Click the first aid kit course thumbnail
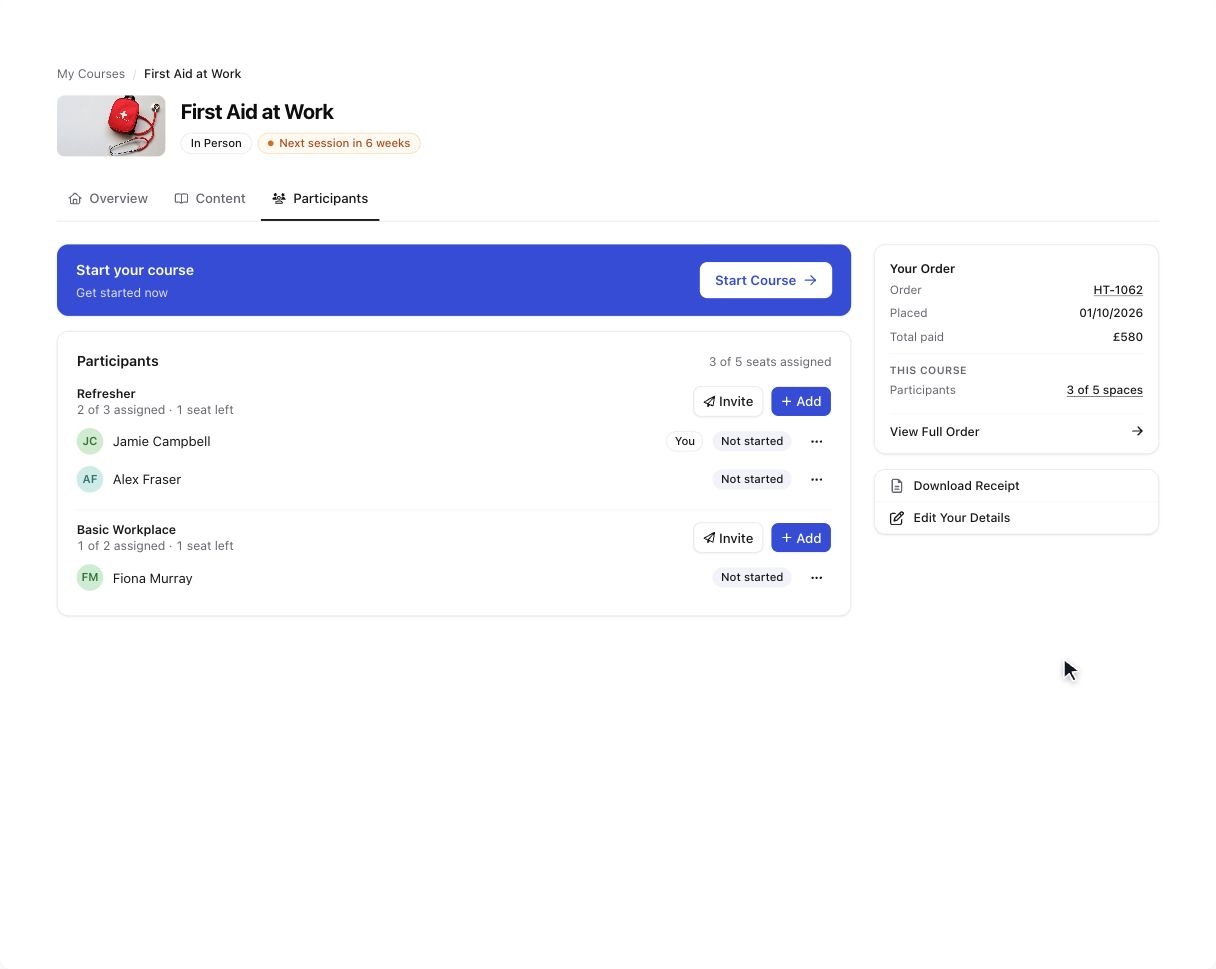Viewport: 1216px width, 969px height. (111, 126)
